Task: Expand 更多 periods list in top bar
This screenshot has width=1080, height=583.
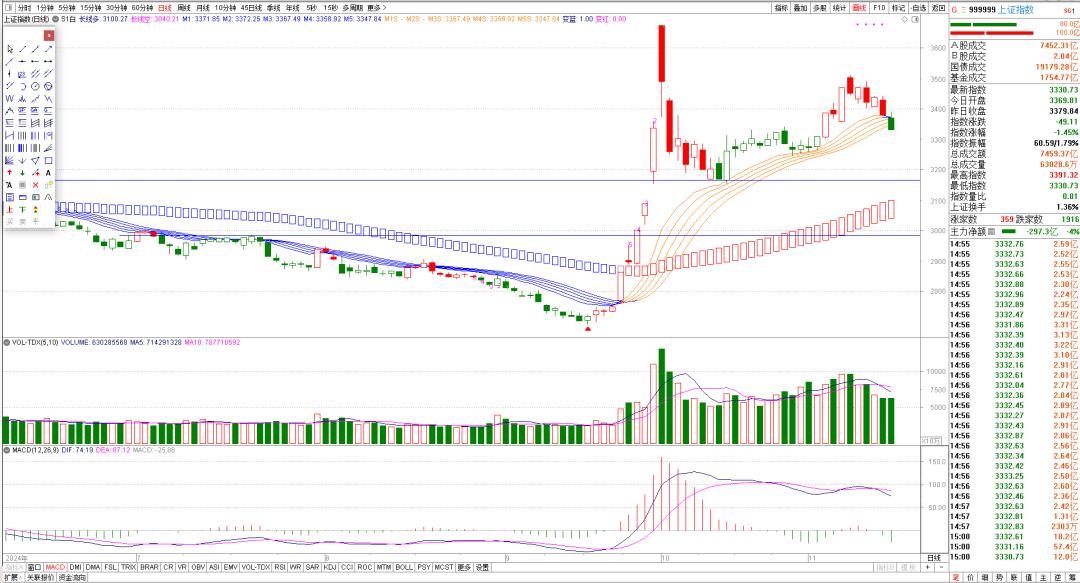Action: [376, 8]
